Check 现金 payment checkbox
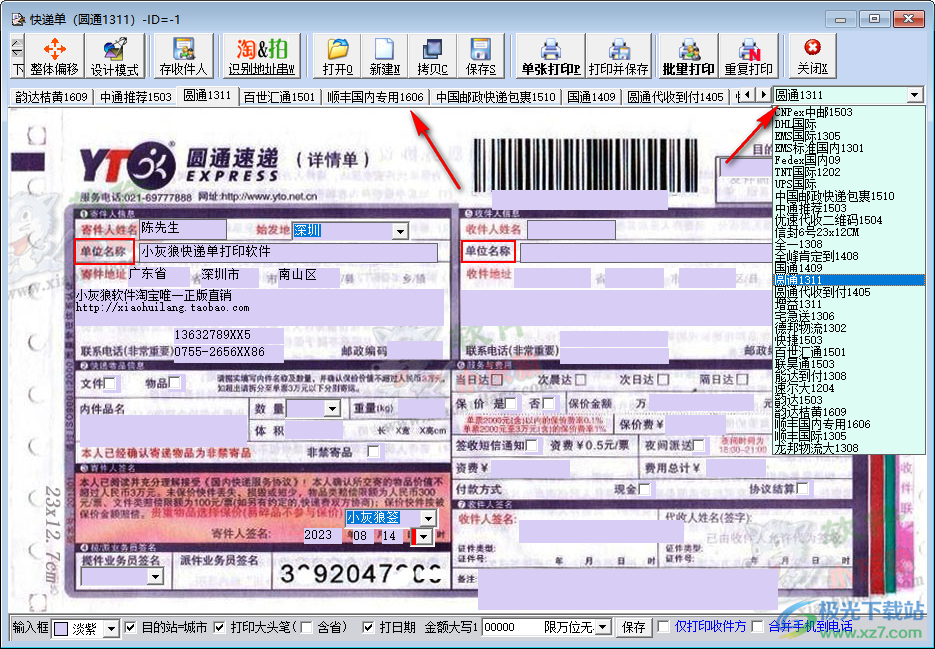 tap(644, 489)
